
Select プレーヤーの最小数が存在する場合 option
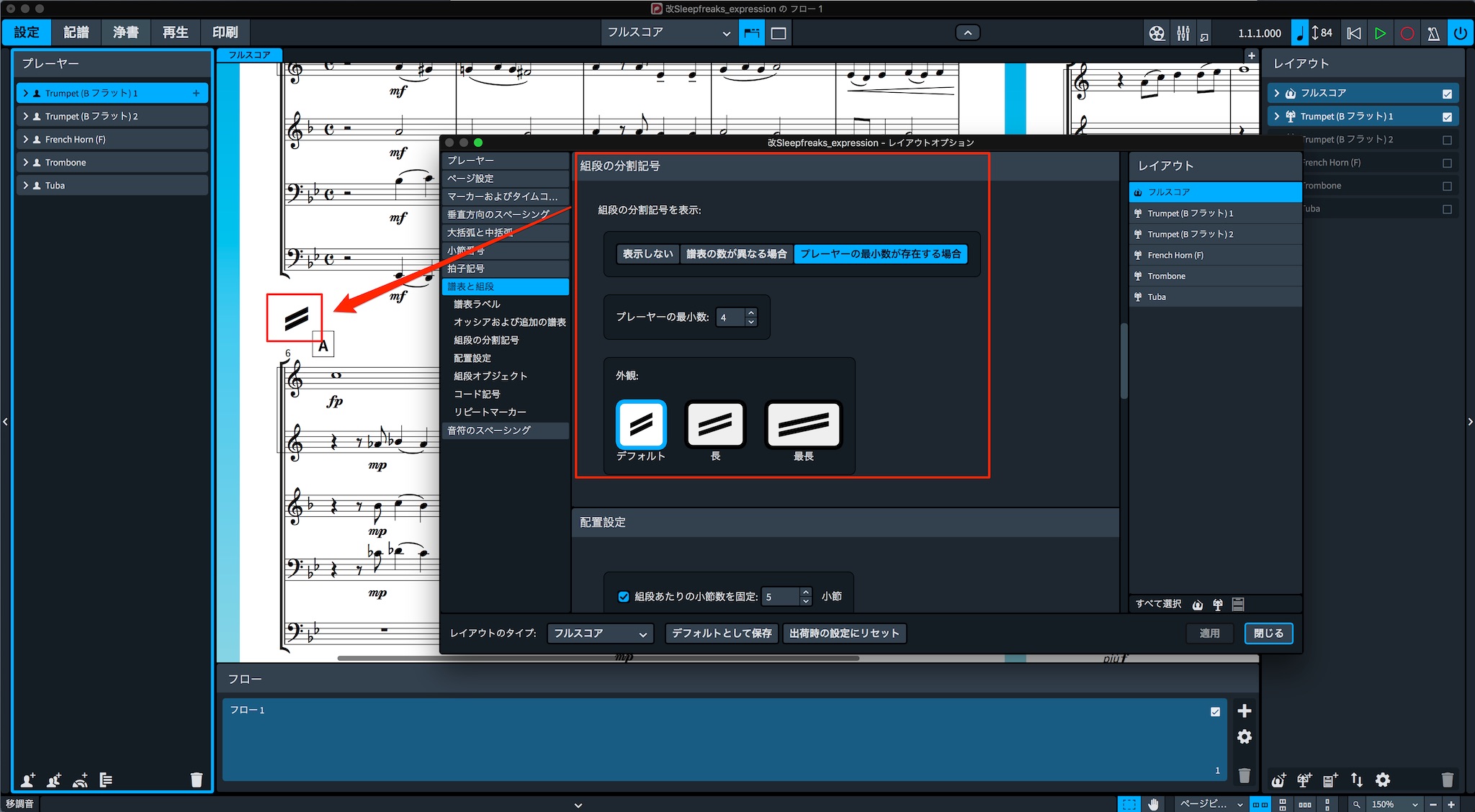coord(880,254)
